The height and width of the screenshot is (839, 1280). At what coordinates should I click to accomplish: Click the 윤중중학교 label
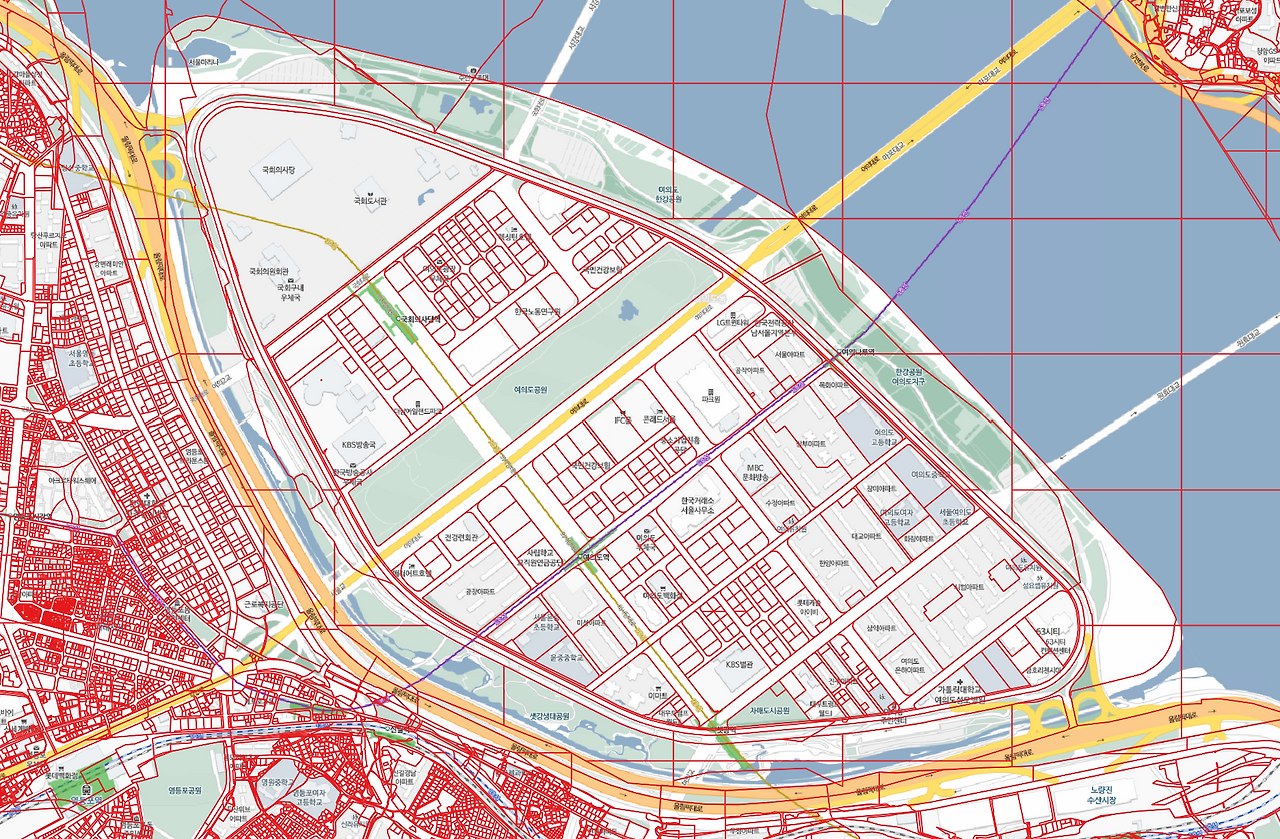coord(567,658)
